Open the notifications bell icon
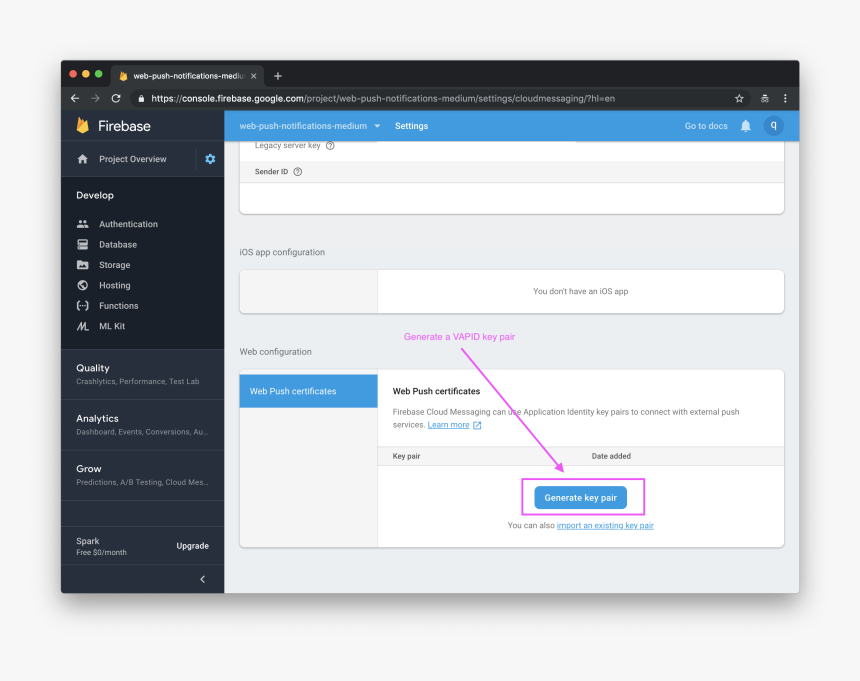Screen dimensions: 860x681 tap(745, 126)
